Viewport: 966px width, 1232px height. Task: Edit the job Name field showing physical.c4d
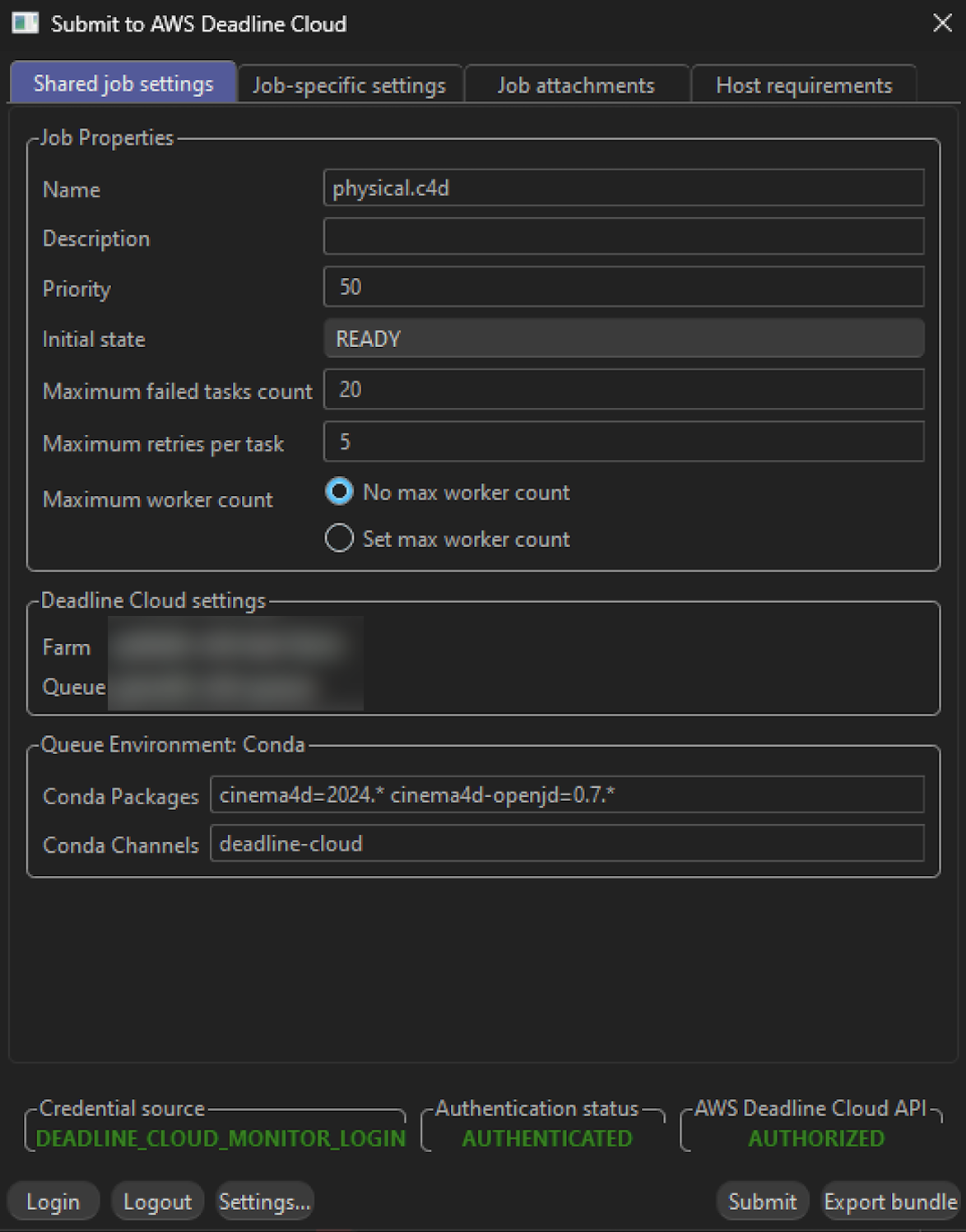pyautogui.click(x=623, y=188)
